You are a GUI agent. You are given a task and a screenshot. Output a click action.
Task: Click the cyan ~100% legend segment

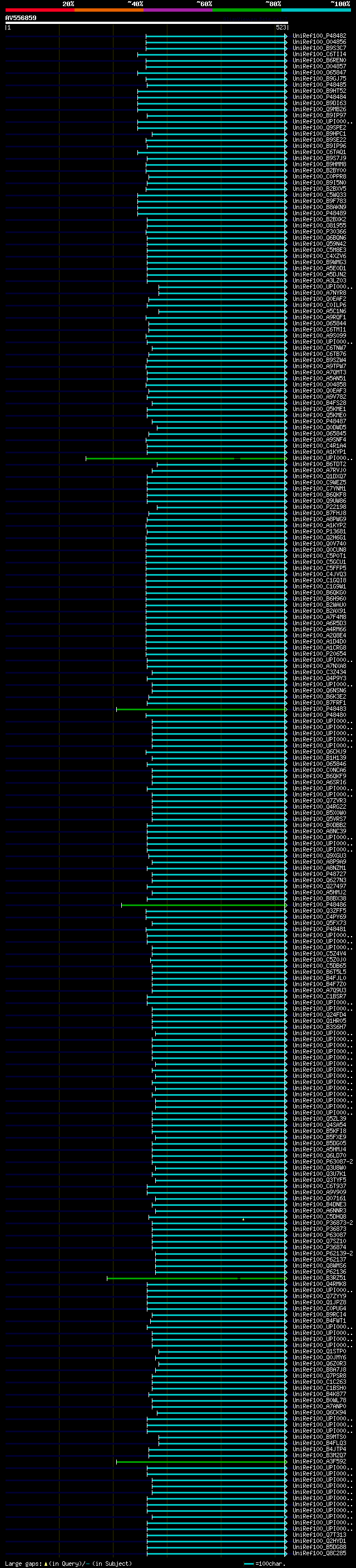point(317,10)
